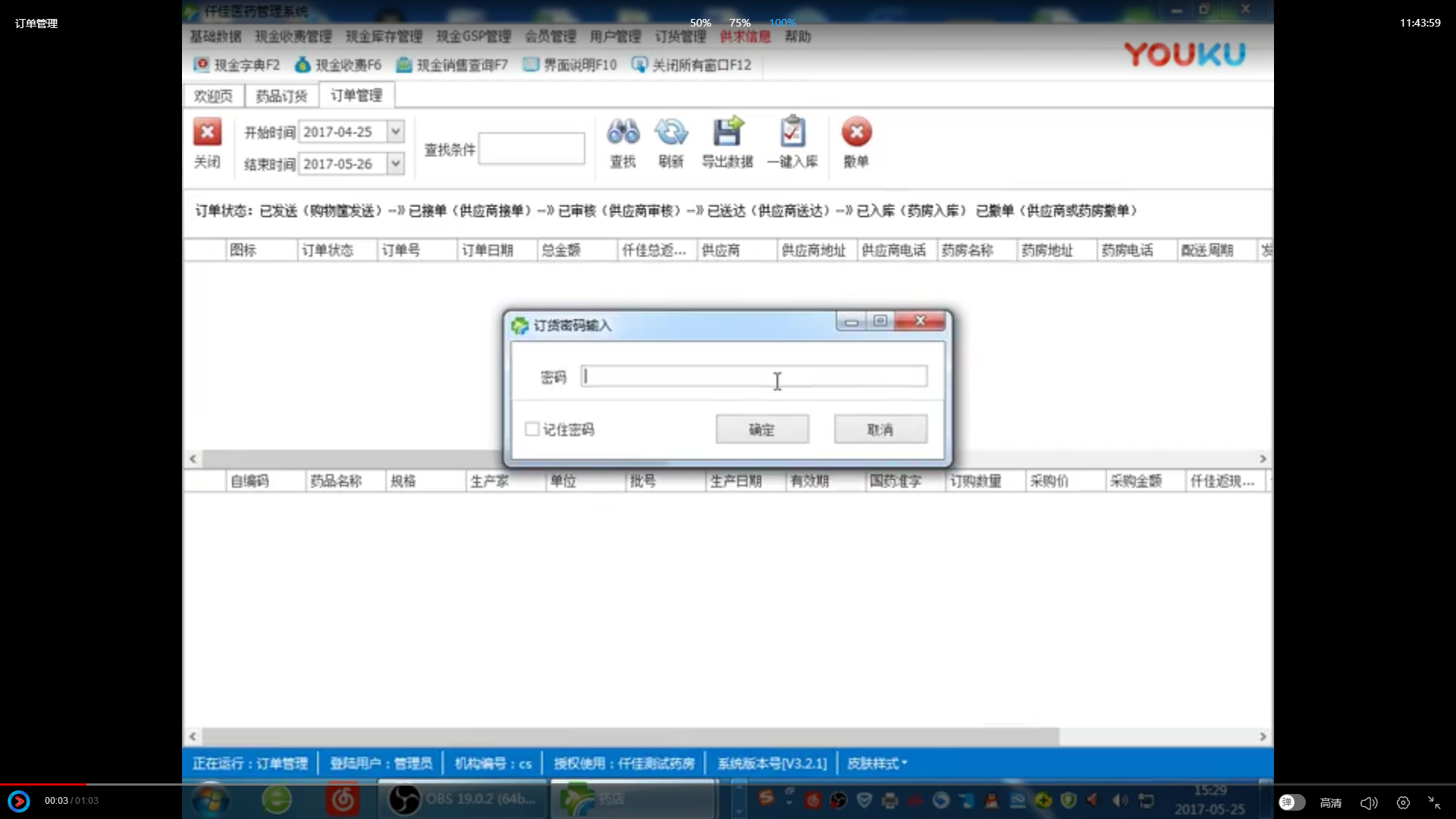
Task: Click the 一键入库 clipboard icon
Action: pyautogui.click(x=792, y=132)
